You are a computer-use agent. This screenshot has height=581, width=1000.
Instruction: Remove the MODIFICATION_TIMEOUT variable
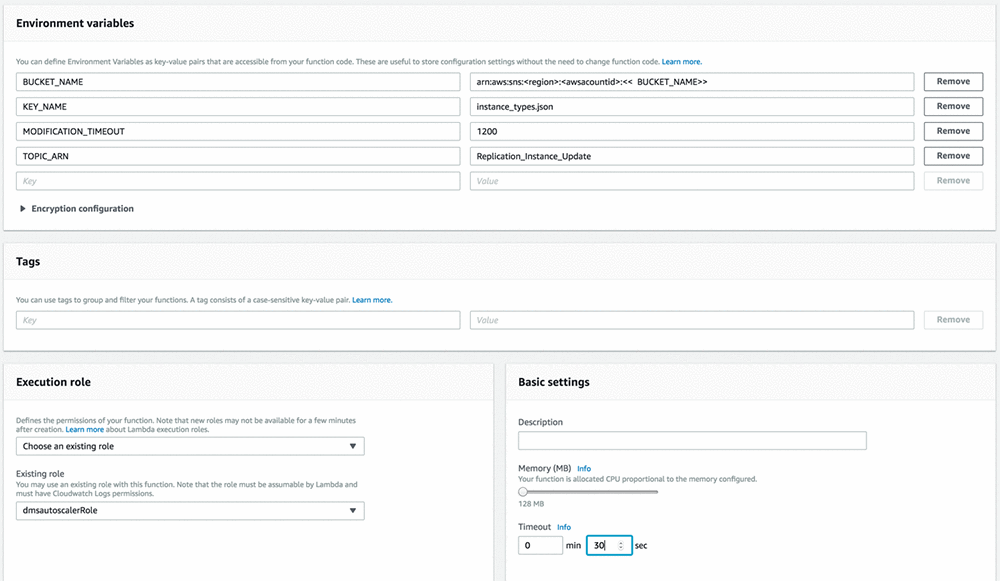(953, 131)
